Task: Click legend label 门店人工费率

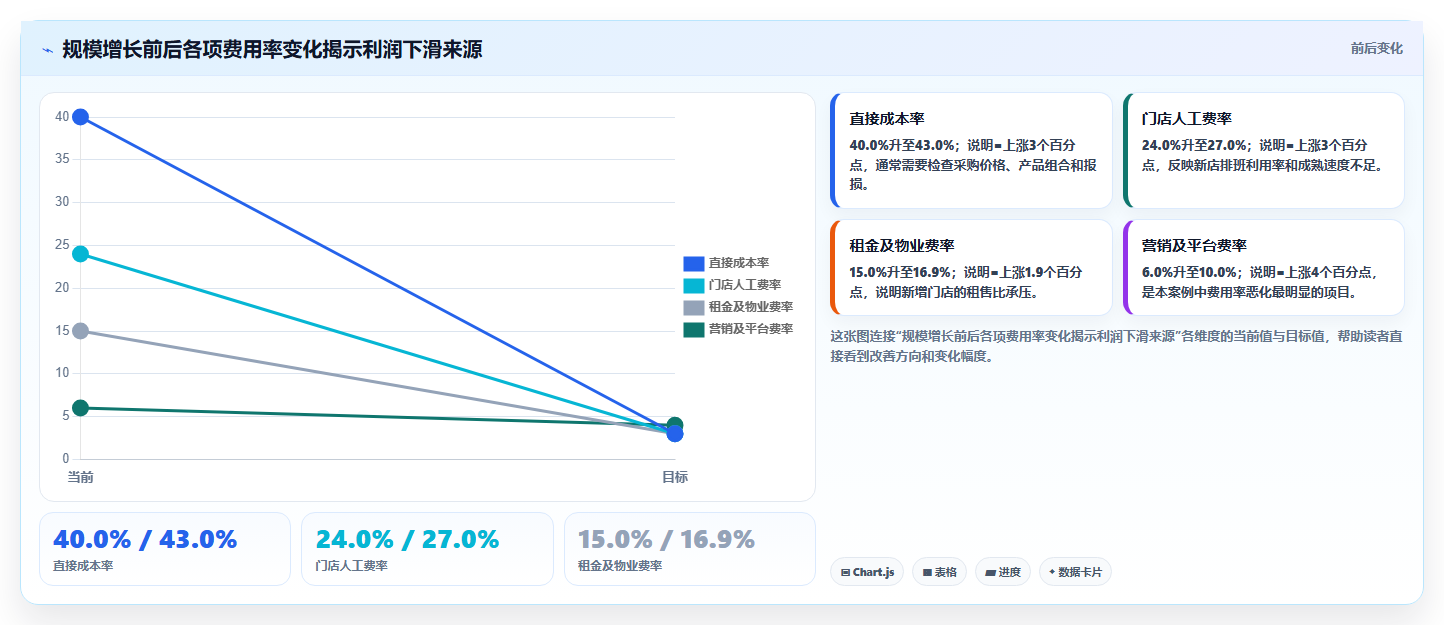Action: pos(745,285)
